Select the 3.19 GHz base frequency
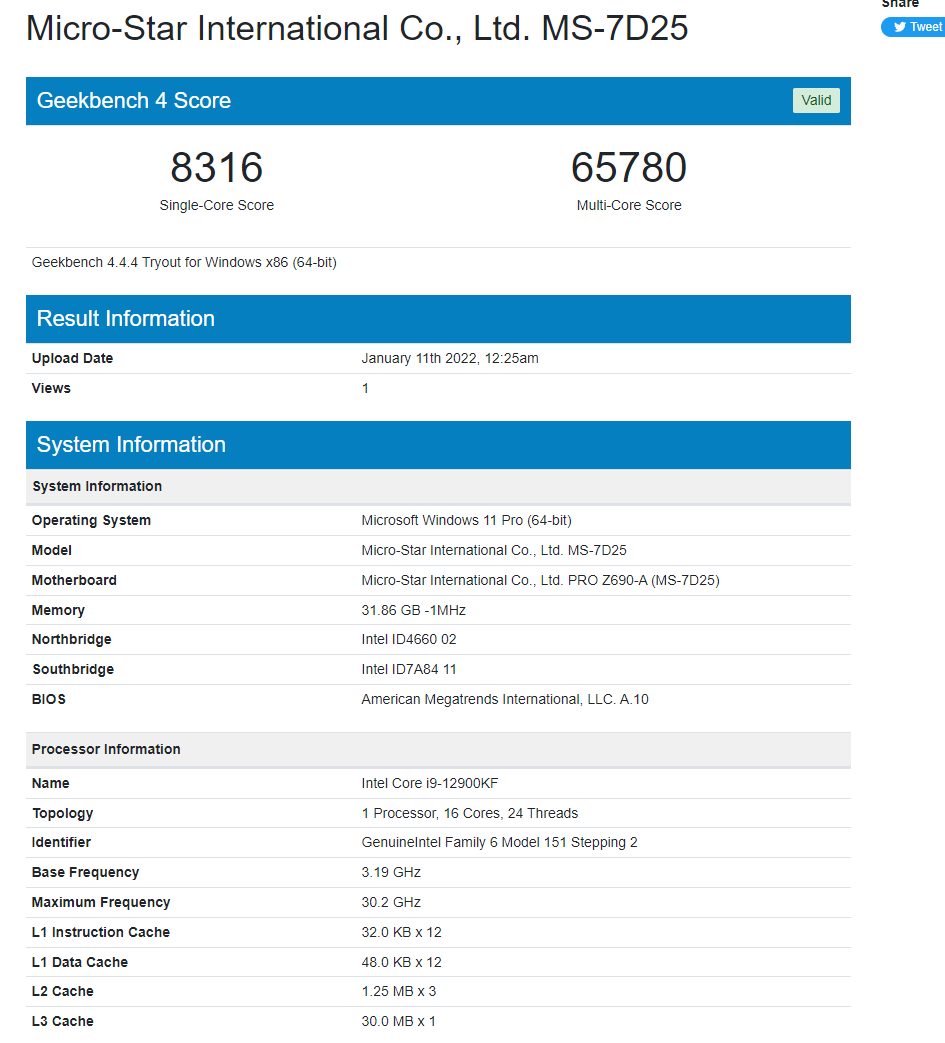The width and height of the screenshot is (945, 1043). pos(391,873)
